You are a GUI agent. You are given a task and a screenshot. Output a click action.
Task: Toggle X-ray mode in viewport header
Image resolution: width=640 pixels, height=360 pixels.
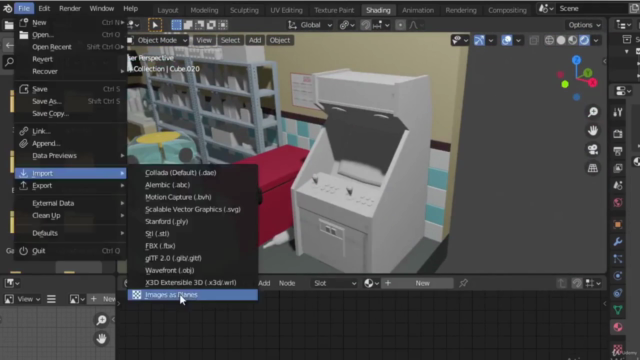[x=533, y=40]
